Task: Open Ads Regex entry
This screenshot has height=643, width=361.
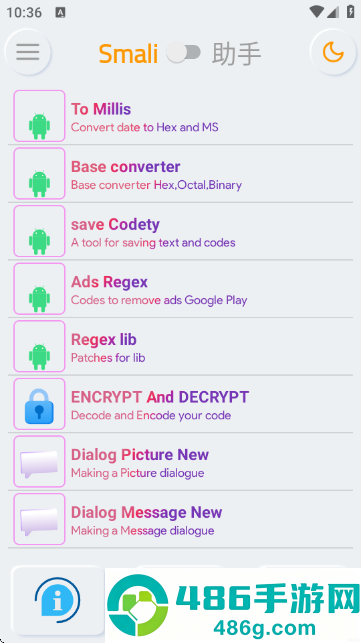Action: click(x=180, y=289)
